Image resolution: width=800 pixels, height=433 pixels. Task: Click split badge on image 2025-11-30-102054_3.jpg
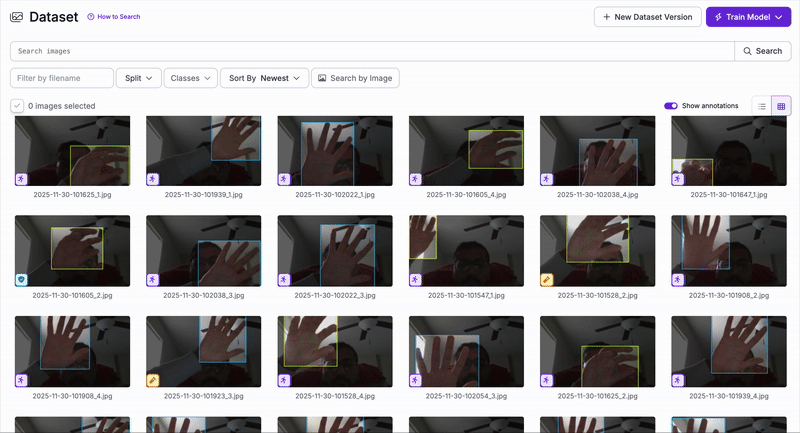point(415,380)
